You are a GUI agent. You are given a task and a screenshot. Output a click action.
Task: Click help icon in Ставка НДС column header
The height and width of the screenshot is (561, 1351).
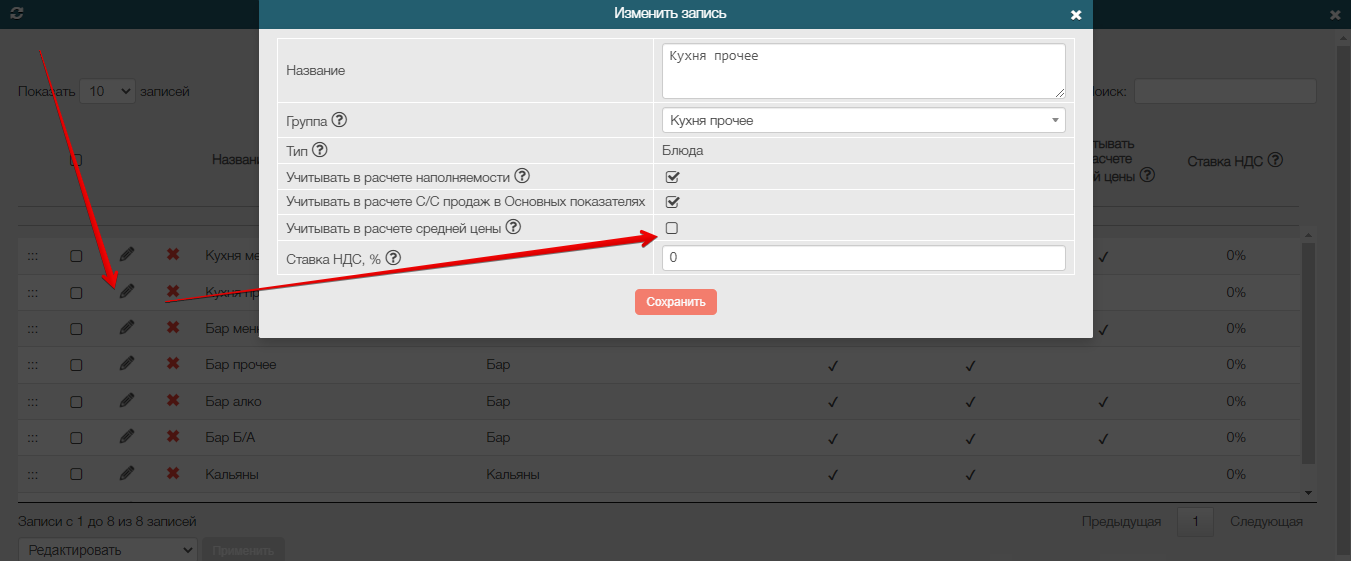1275,160
